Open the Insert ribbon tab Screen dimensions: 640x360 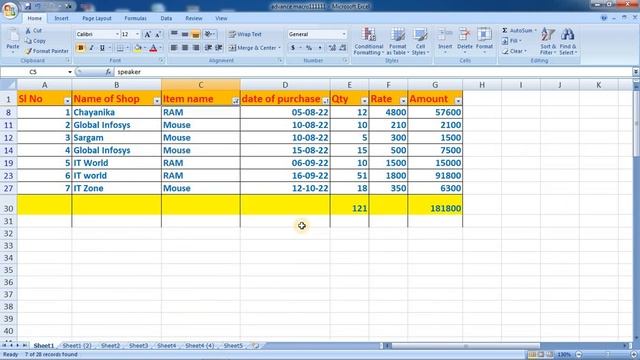tap(61, 18)
